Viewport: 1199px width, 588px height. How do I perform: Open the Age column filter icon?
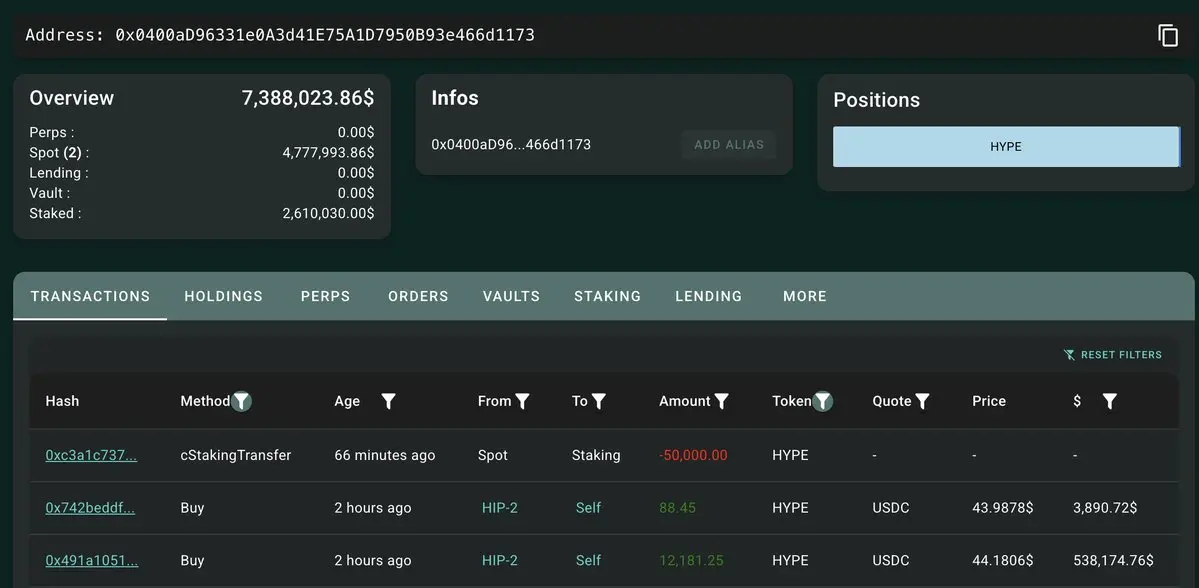pyautogui.click(x=388, y=401)
